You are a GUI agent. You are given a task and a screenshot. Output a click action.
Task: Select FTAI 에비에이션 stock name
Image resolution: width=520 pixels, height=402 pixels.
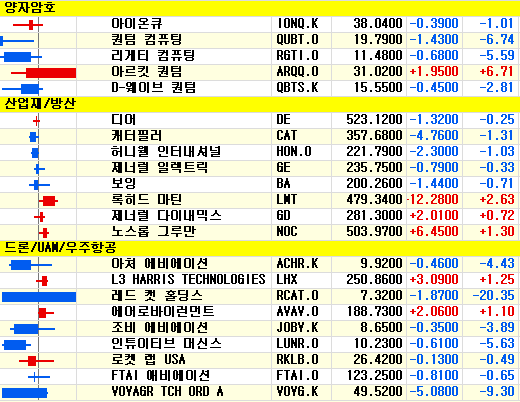pyautogui.click(x=160, y=376)
